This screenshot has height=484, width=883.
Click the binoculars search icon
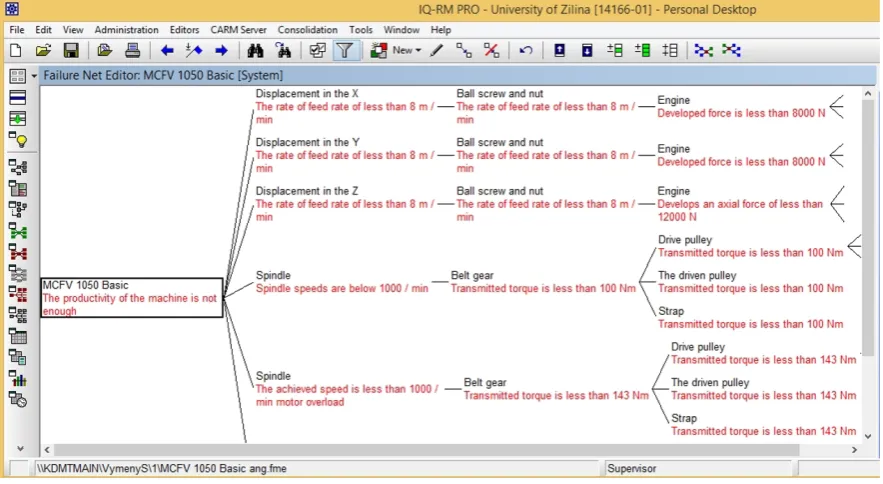255,51
